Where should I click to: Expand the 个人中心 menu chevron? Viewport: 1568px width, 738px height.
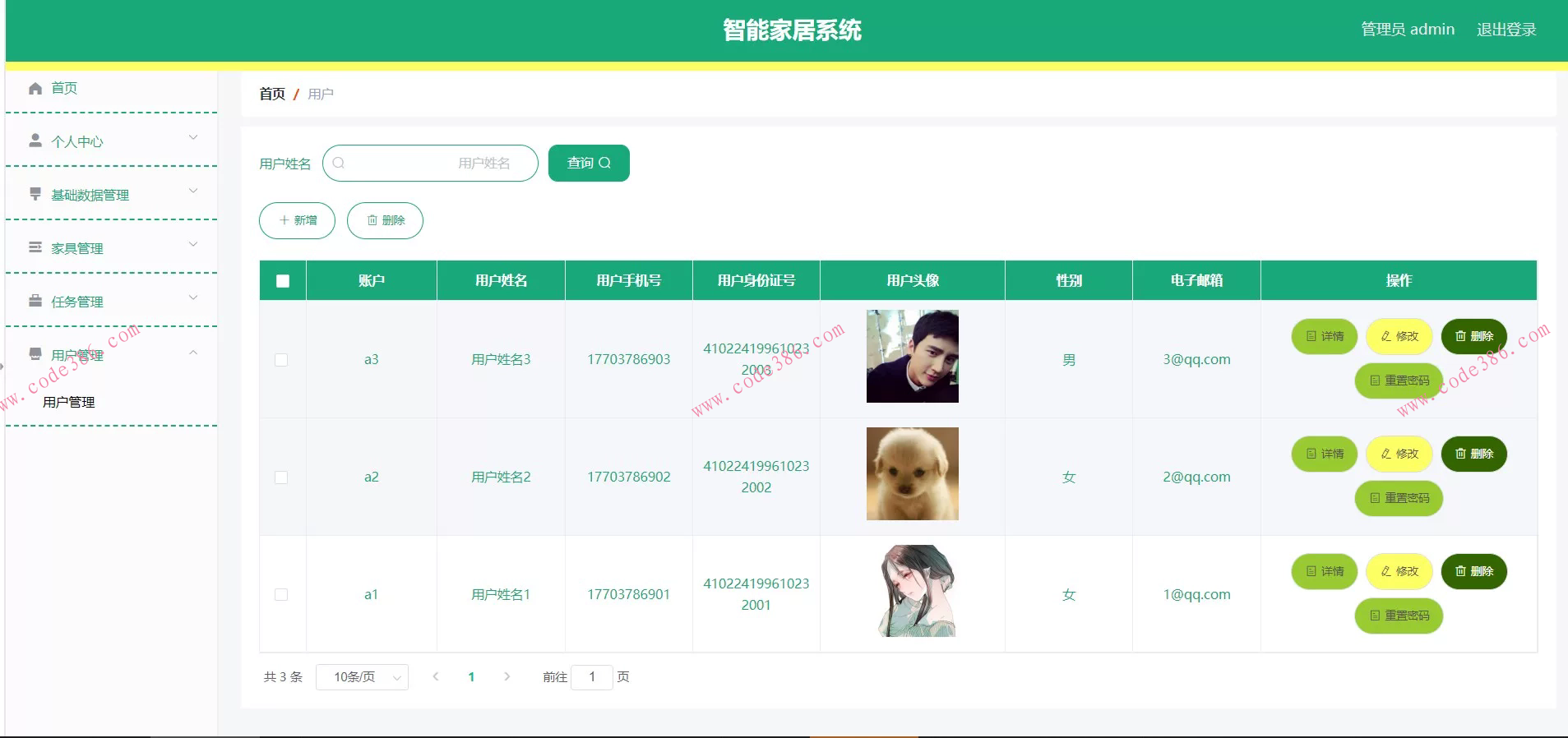pyautogui.click(x=193, y=137)
